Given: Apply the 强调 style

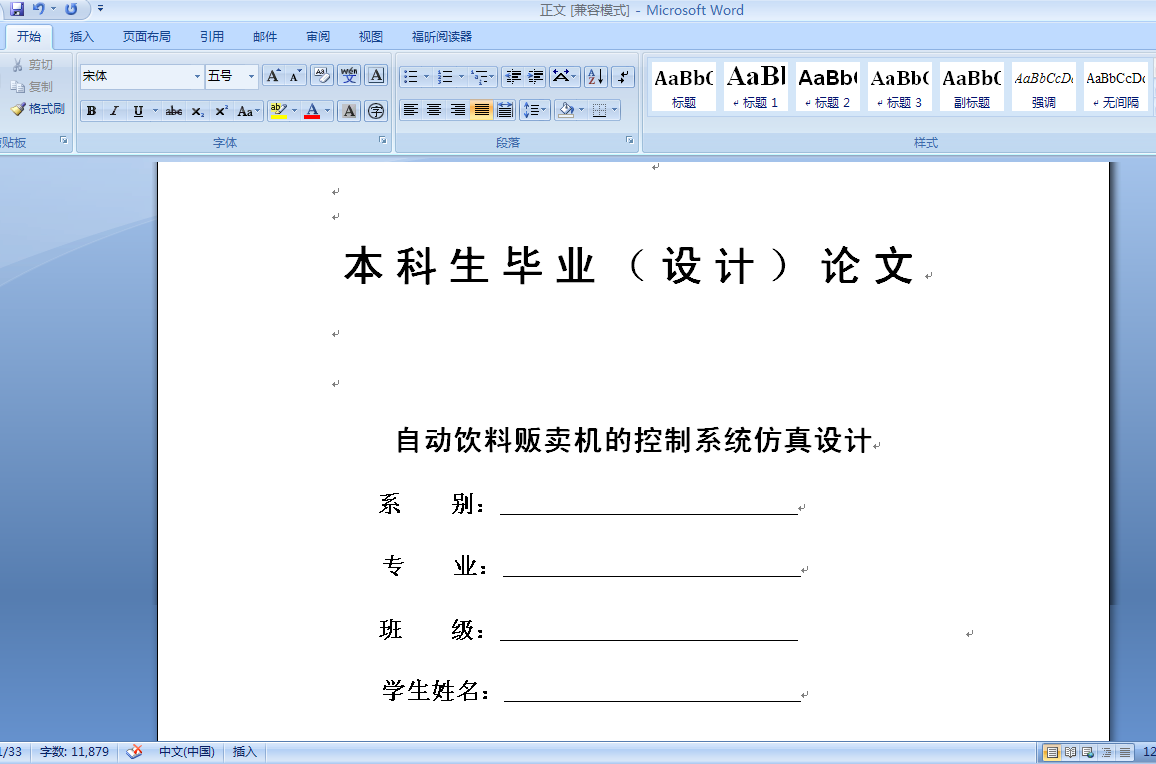Looking at the screenshot, I should coord(1044,86).
